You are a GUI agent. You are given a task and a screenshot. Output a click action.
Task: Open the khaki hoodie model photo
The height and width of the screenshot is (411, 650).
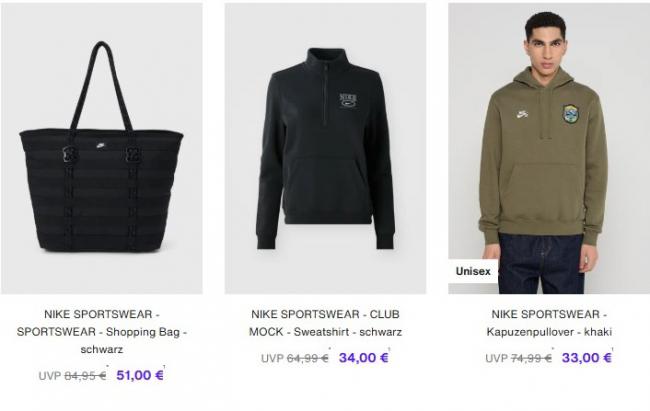click(x=549, y=148)
